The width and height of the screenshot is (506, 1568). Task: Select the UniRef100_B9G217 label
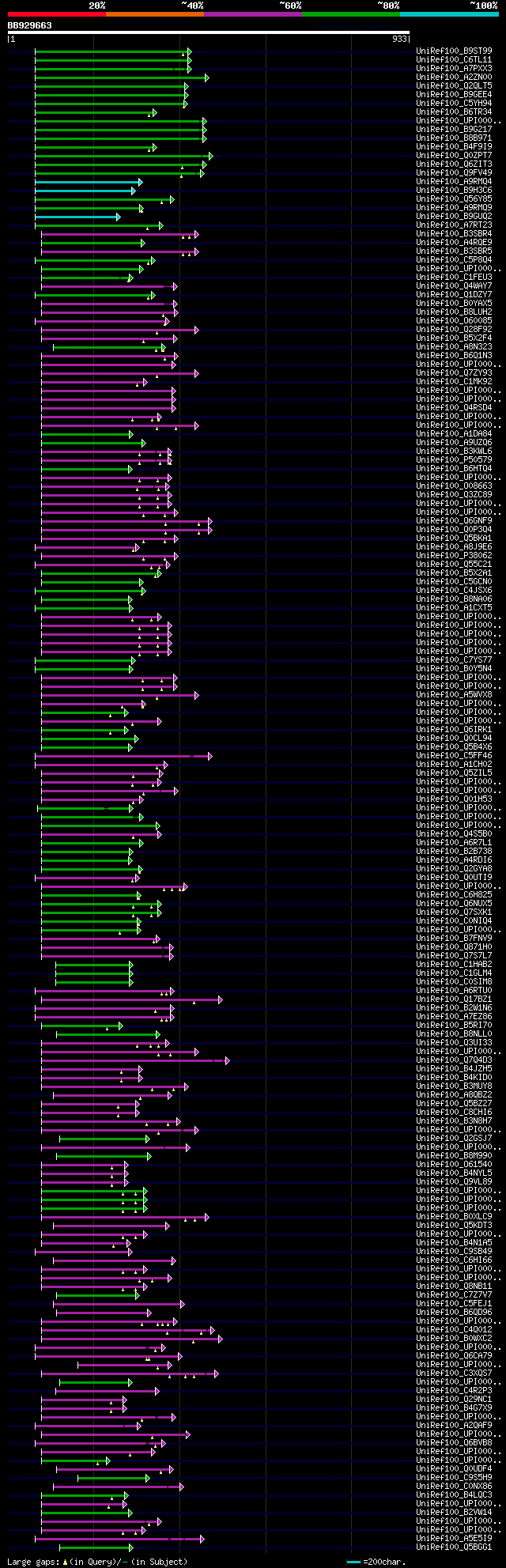coord(454,130)
